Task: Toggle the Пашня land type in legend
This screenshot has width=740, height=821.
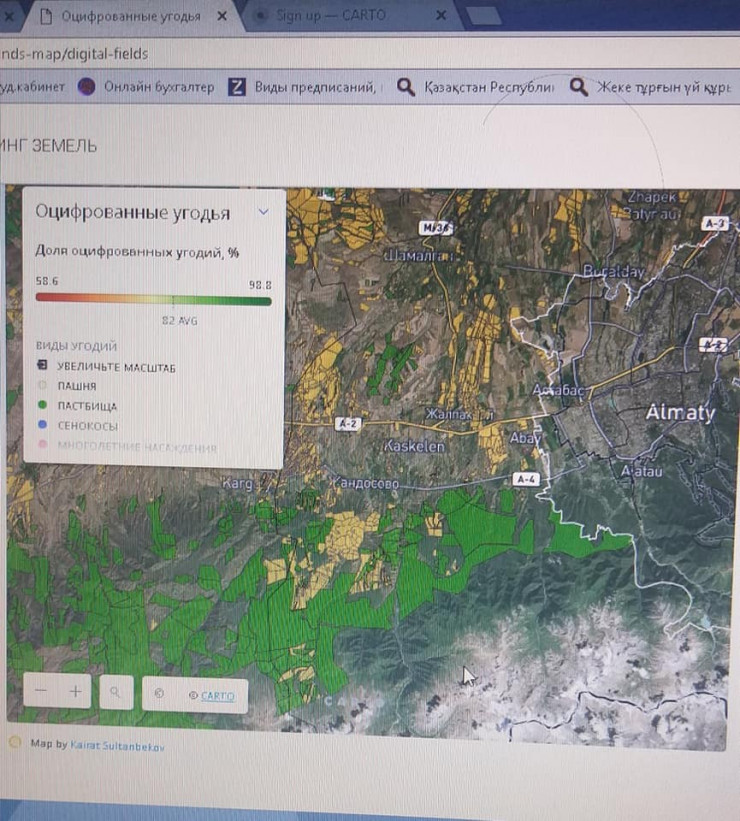Action: click(x=75, y=386)
